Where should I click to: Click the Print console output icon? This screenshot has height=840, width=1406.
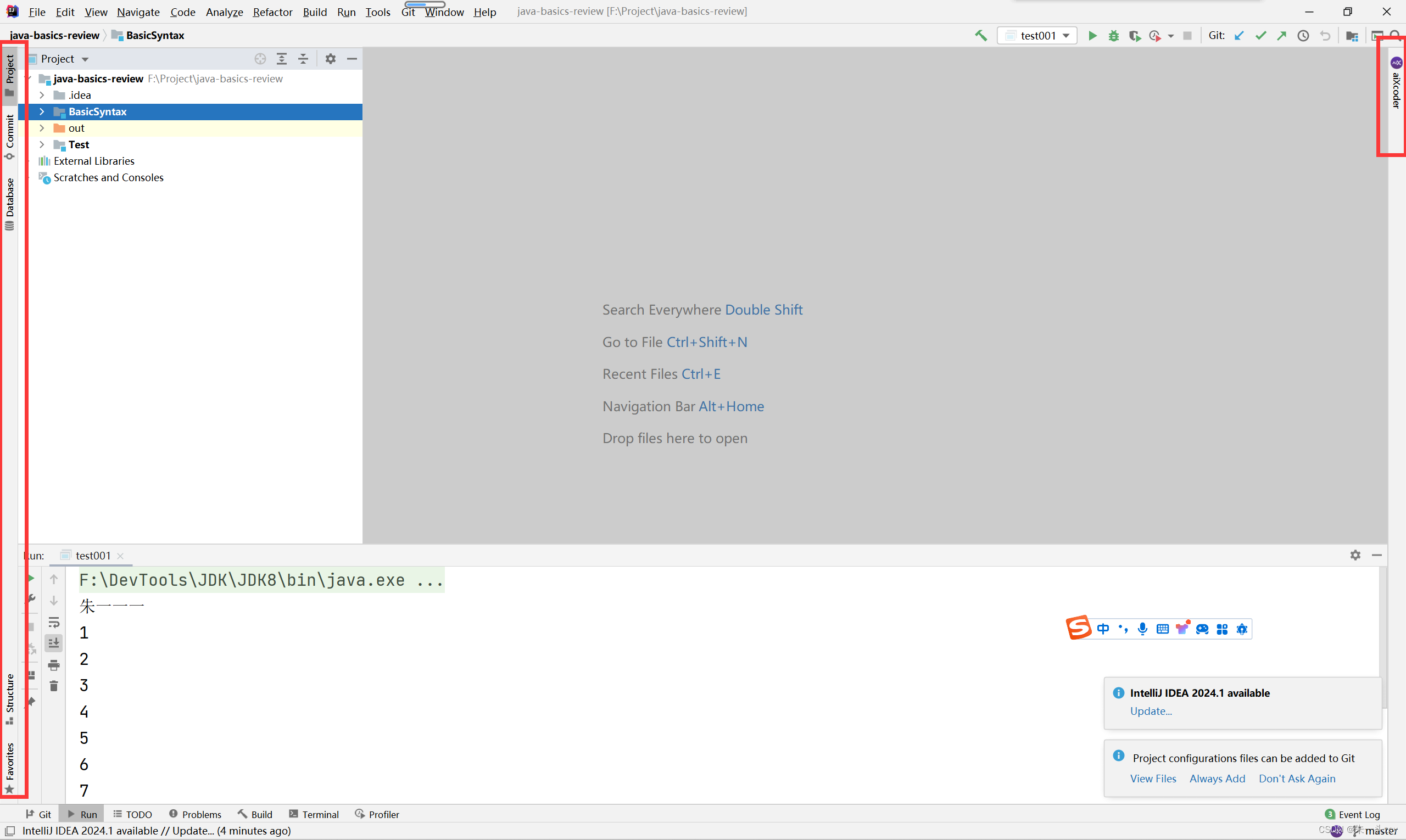tap(54, 665)
